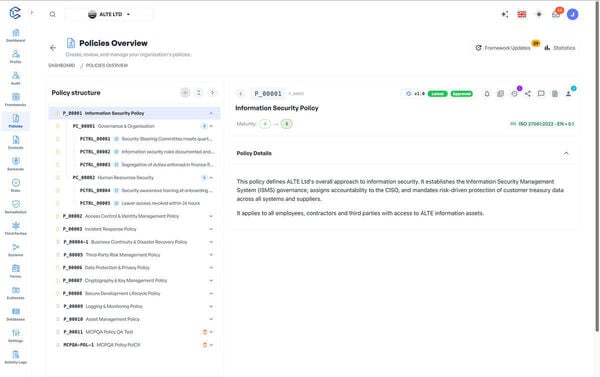This screenshot has width=600, height=377.
Task: Click the share policy icon
Action: (x=528, y=94)
